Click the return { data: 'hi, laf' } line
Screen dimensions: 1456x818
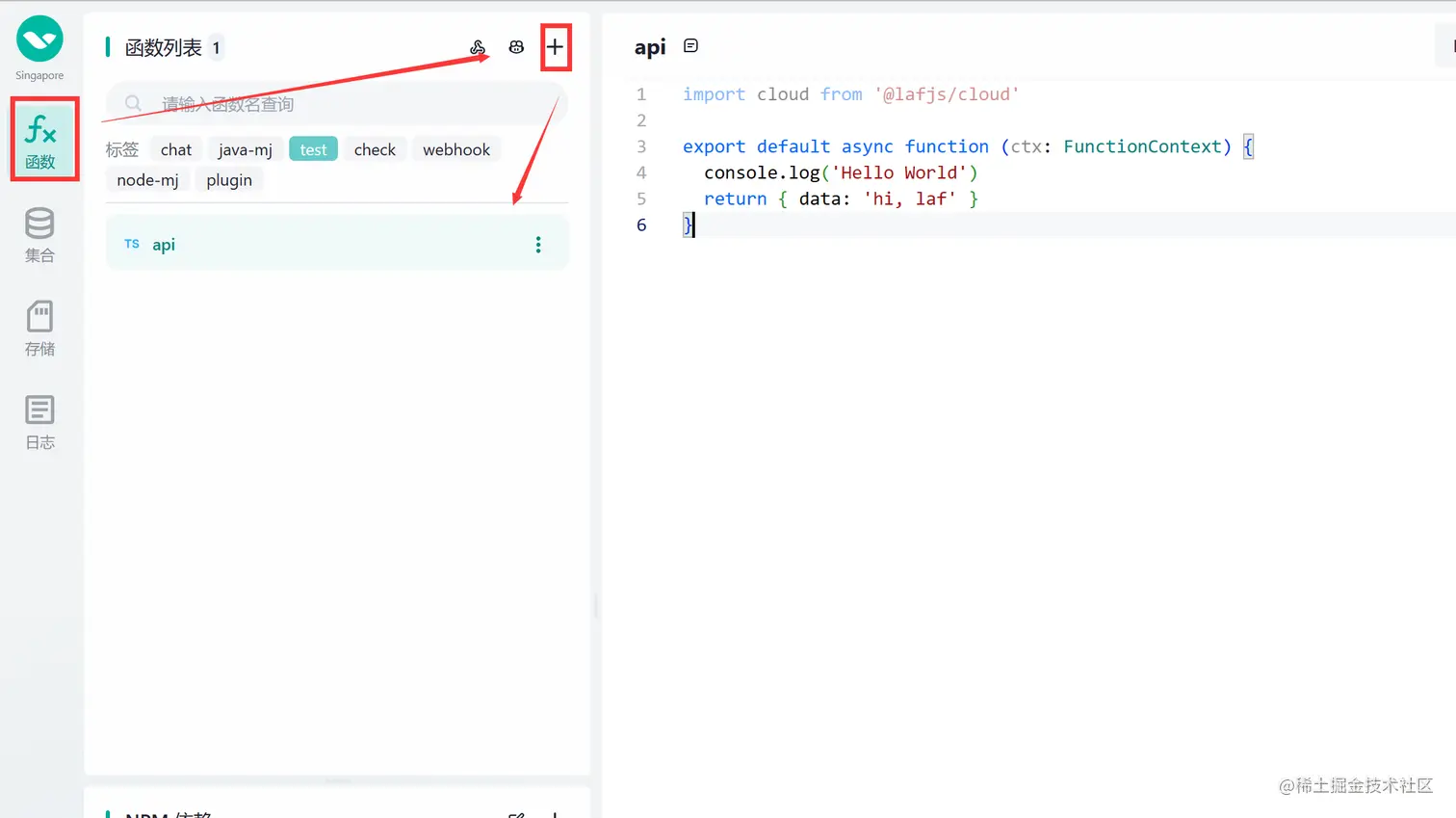click(841, 198)
